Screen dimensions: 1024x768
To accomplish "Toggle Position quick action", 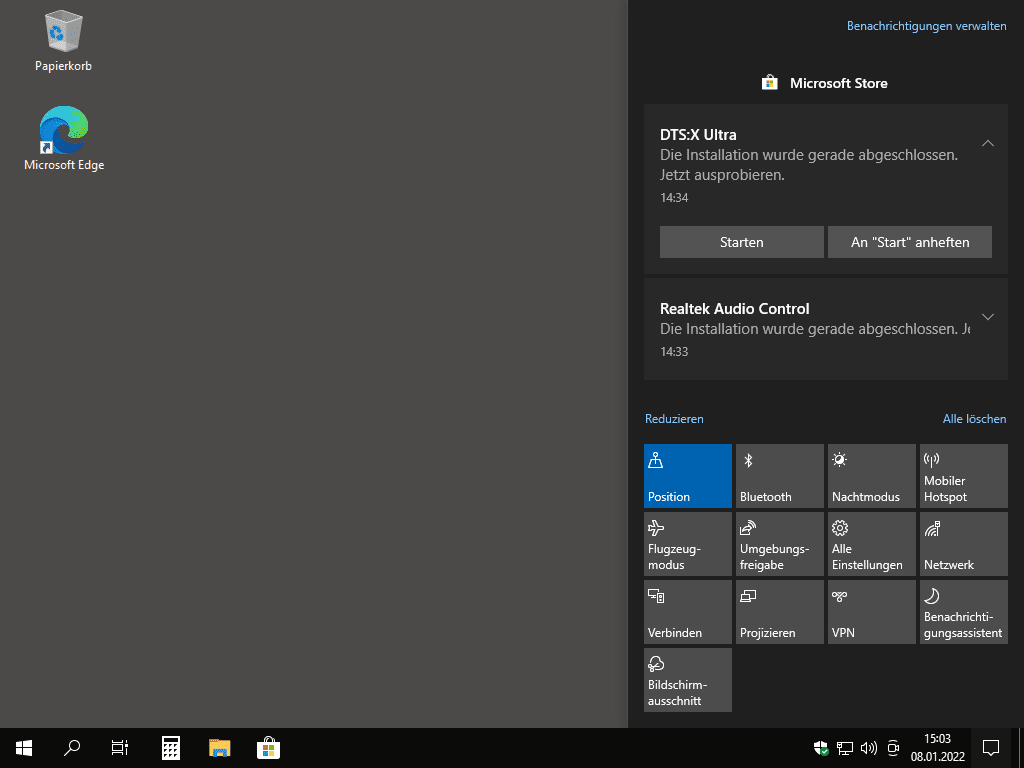I will pos(688,476).
